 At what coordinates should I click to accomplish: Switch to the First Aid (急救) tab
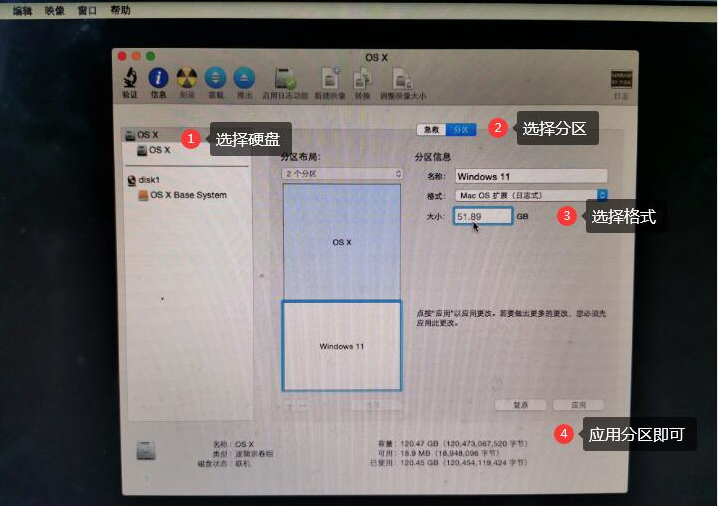[431, 130]
